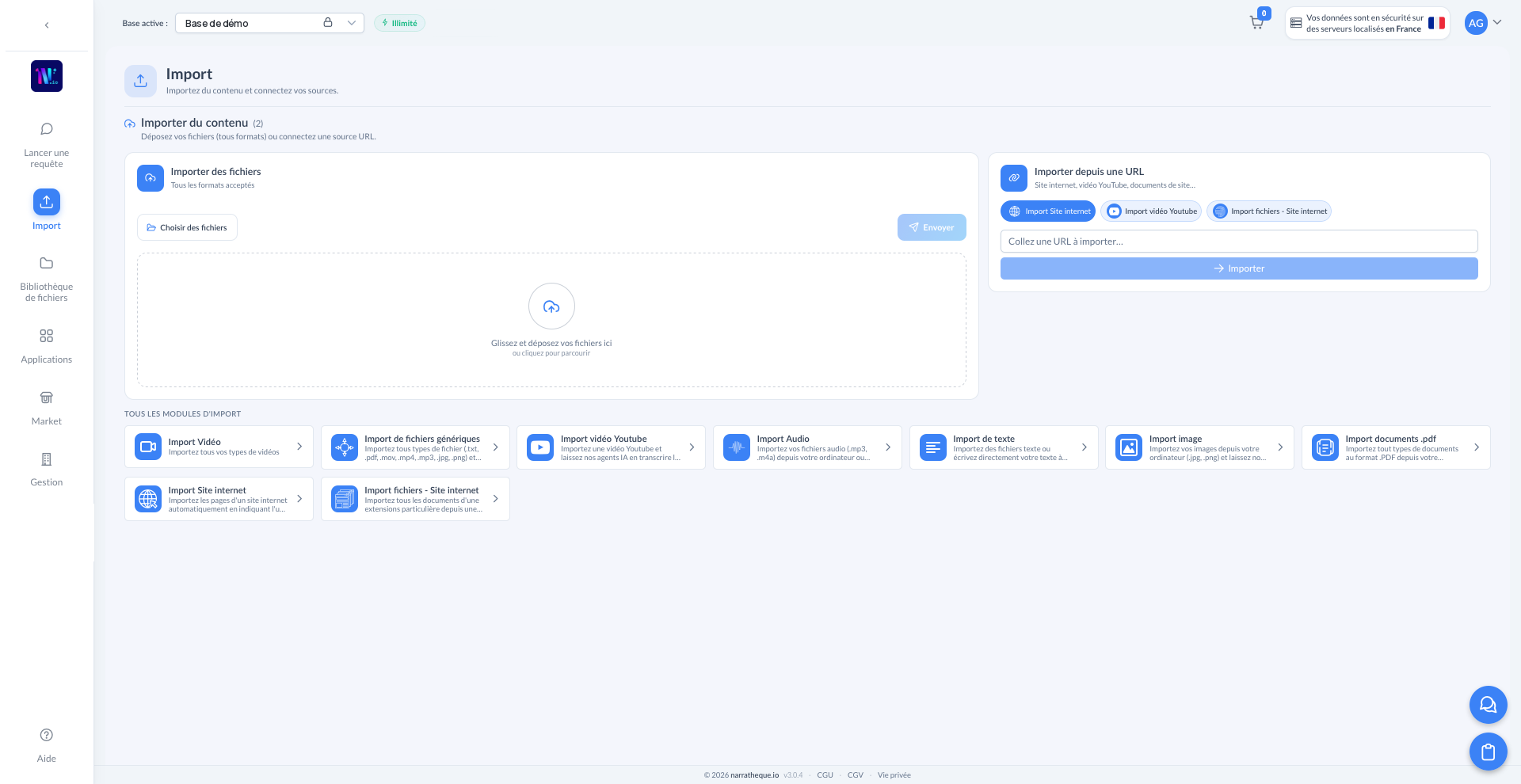This screenshot has height=784, width=1521.
Task: Open the CGV footer link
Action: [x=855, y=775]
